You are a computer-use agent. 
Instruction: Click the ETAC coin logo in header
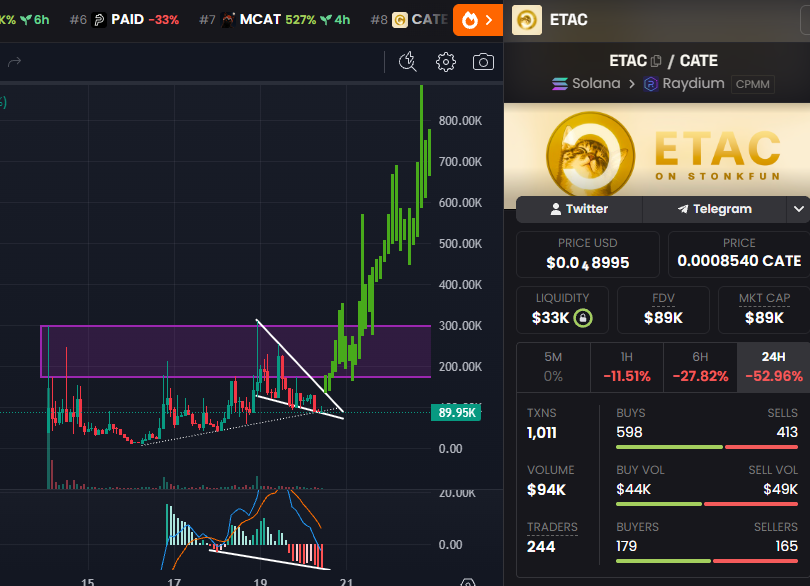coord(527,20)
